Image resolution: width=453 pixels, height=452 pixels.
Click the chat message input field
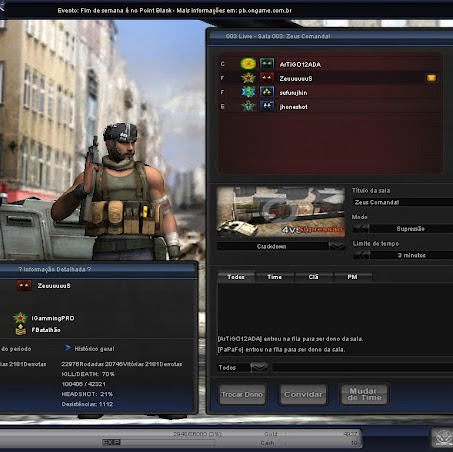[363, 368]
